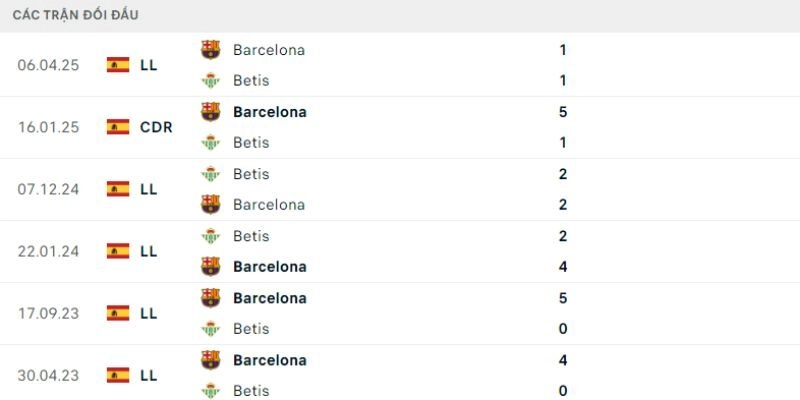
Task: Click Barcelona crest in 06.04.25 match
Action: (210, 49)
